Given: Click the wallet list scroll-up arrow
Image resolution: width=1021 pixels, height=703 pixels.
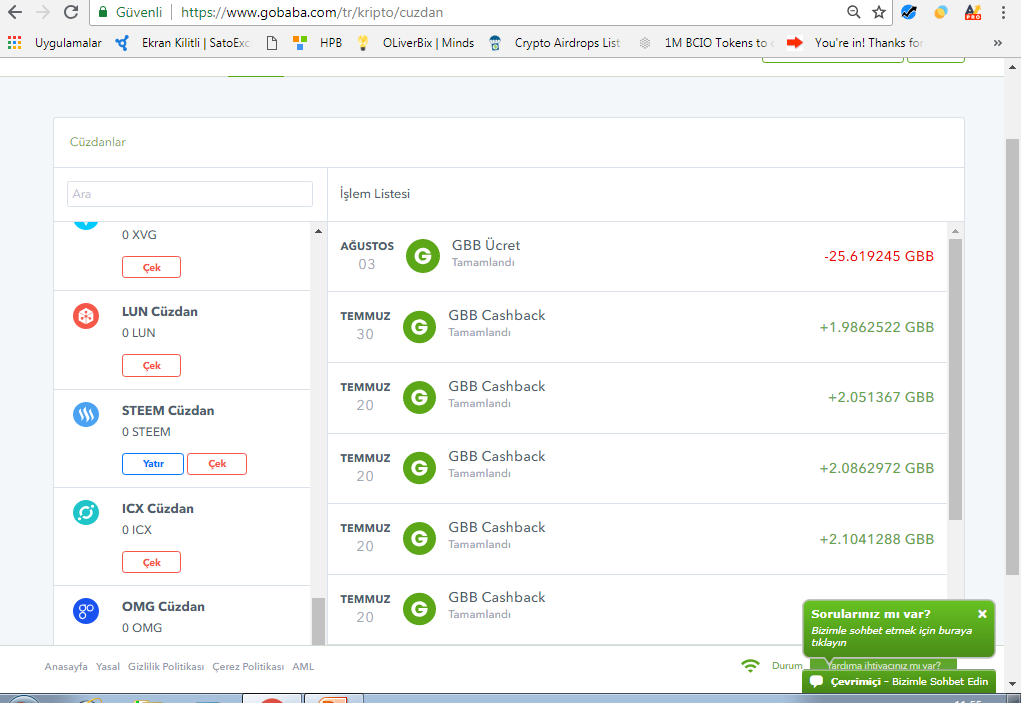Looking at the screenshot, I should coord(318,231).
